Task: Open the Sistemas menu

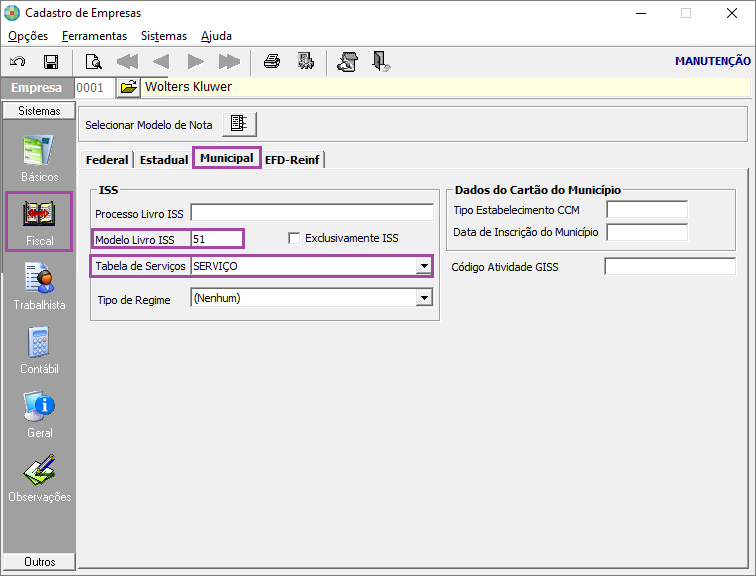Action: click(164, 36)
